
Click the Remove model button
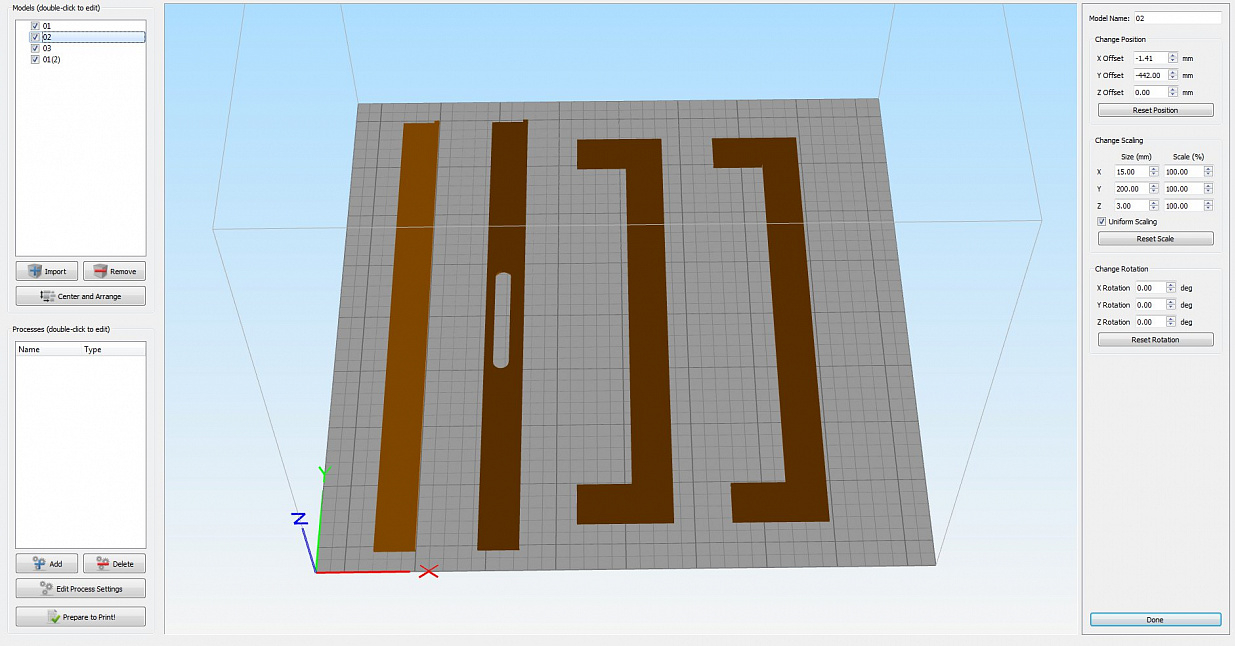(114, 271)
